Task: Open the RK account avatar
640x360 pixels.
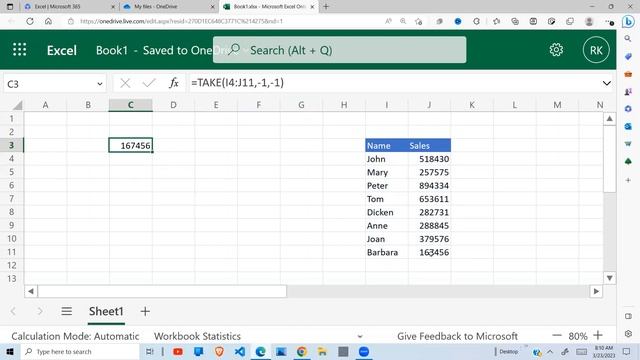Action: pyautogui.click(x=596, y=50)
